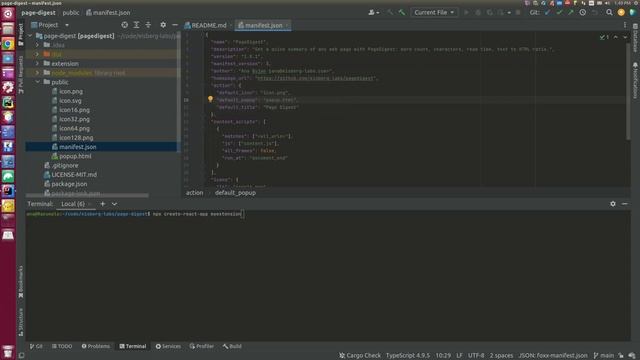640x360 pixels.
Task: Select the Local (6) terminal tab
Action: pos(73,204)
